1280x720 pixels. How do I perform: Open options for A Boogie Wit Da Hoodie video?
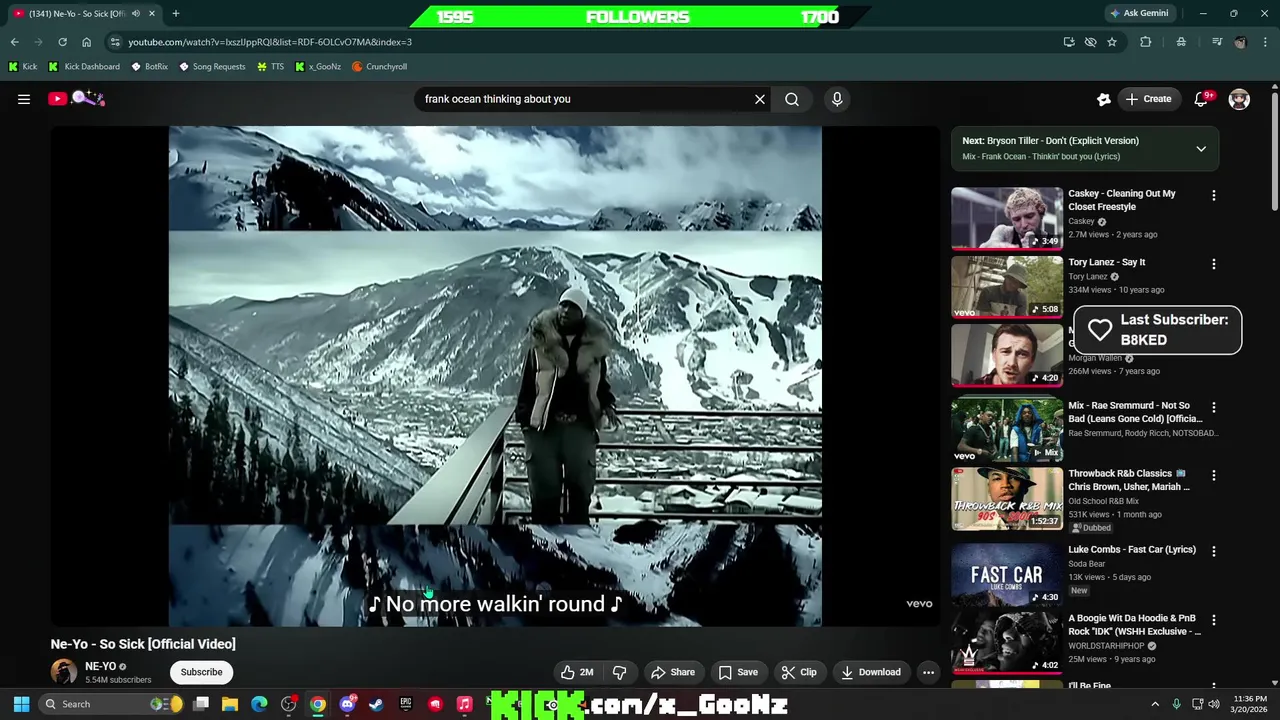1214,620
